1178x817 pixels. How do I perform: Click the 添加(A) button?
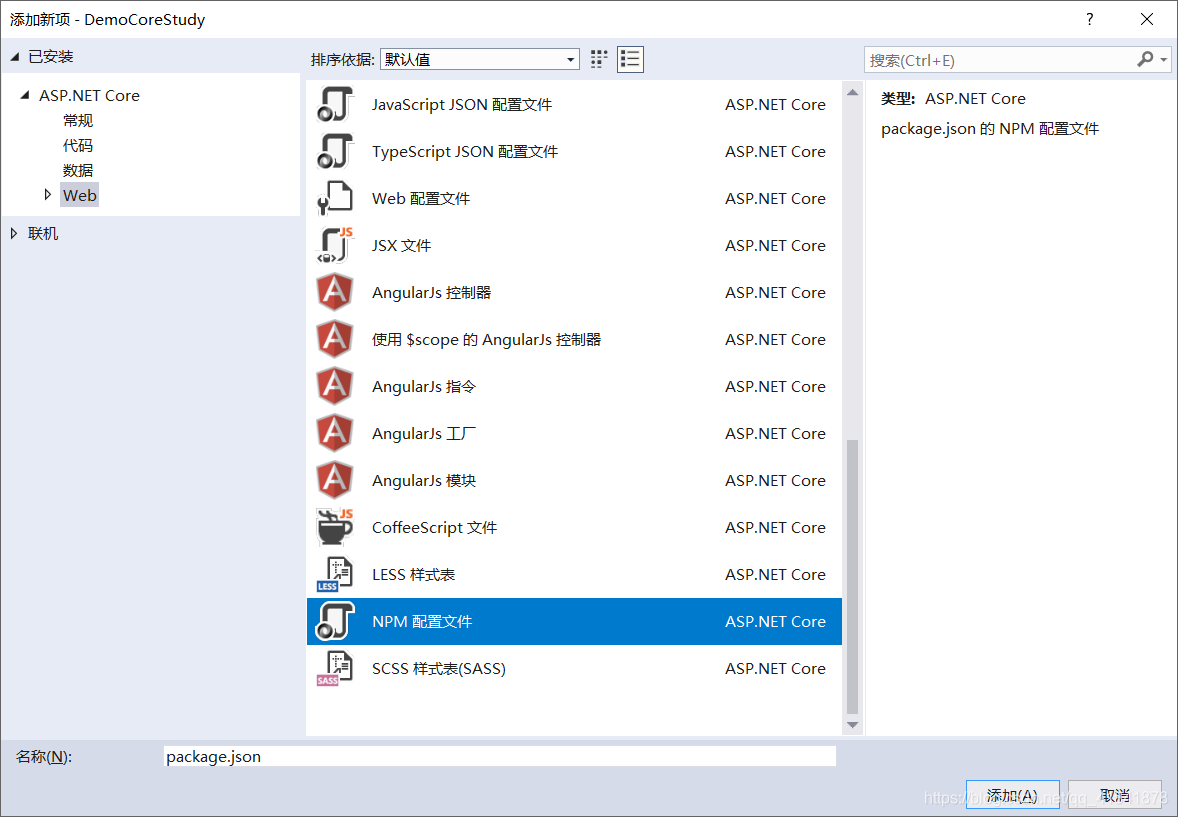tap(1012, 794)
